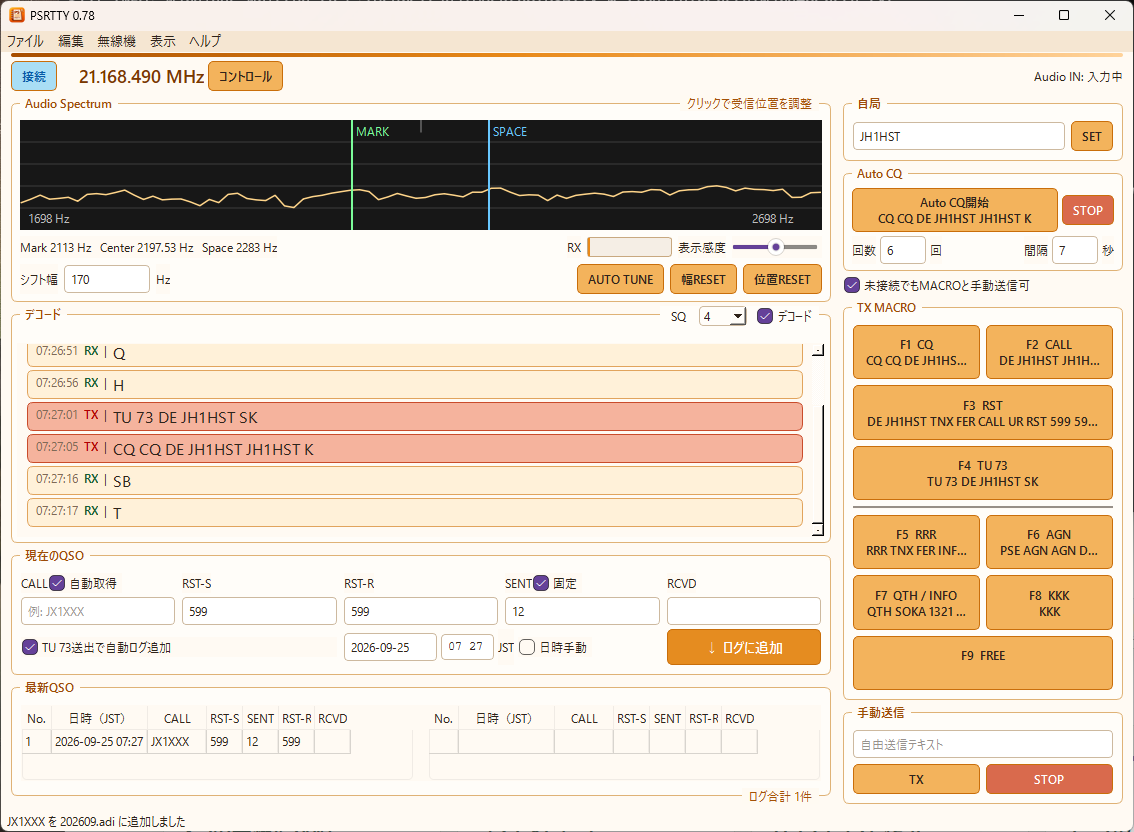Image resolution: width=1134 pixels, height=832 pixels.
Task: Select the 07:26:56 RX row showing H
Action: pyautogui.click(x=415, y=384)
